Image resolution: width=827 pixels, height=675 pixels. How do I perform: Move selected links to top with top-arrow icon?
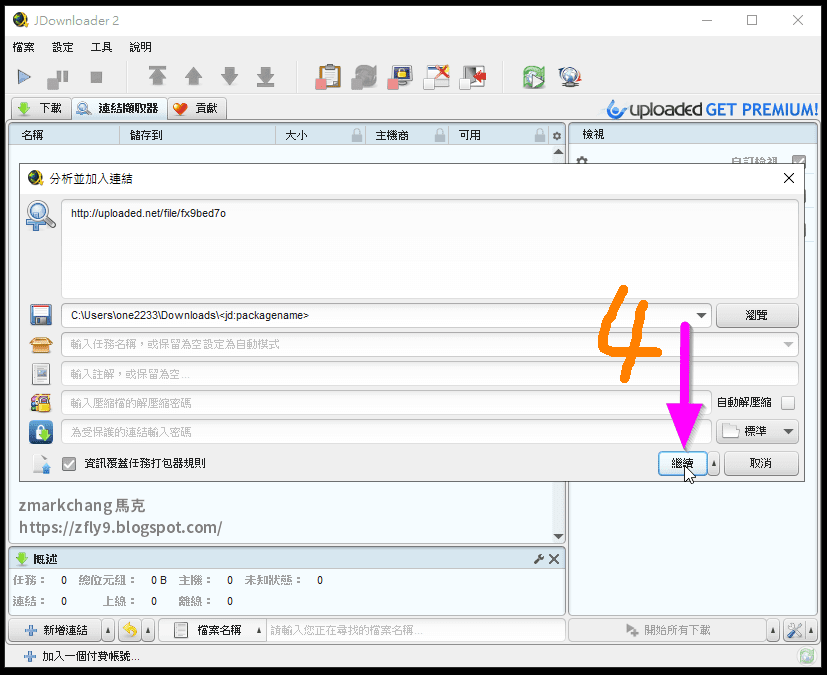[158, 76]
